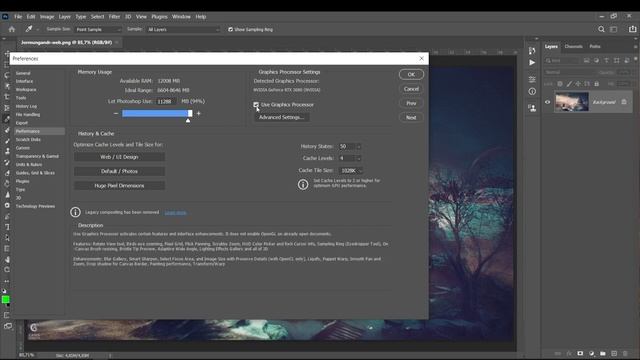
Task: Open the Actions play icon in collapsed dock
Action: point(532,62)
